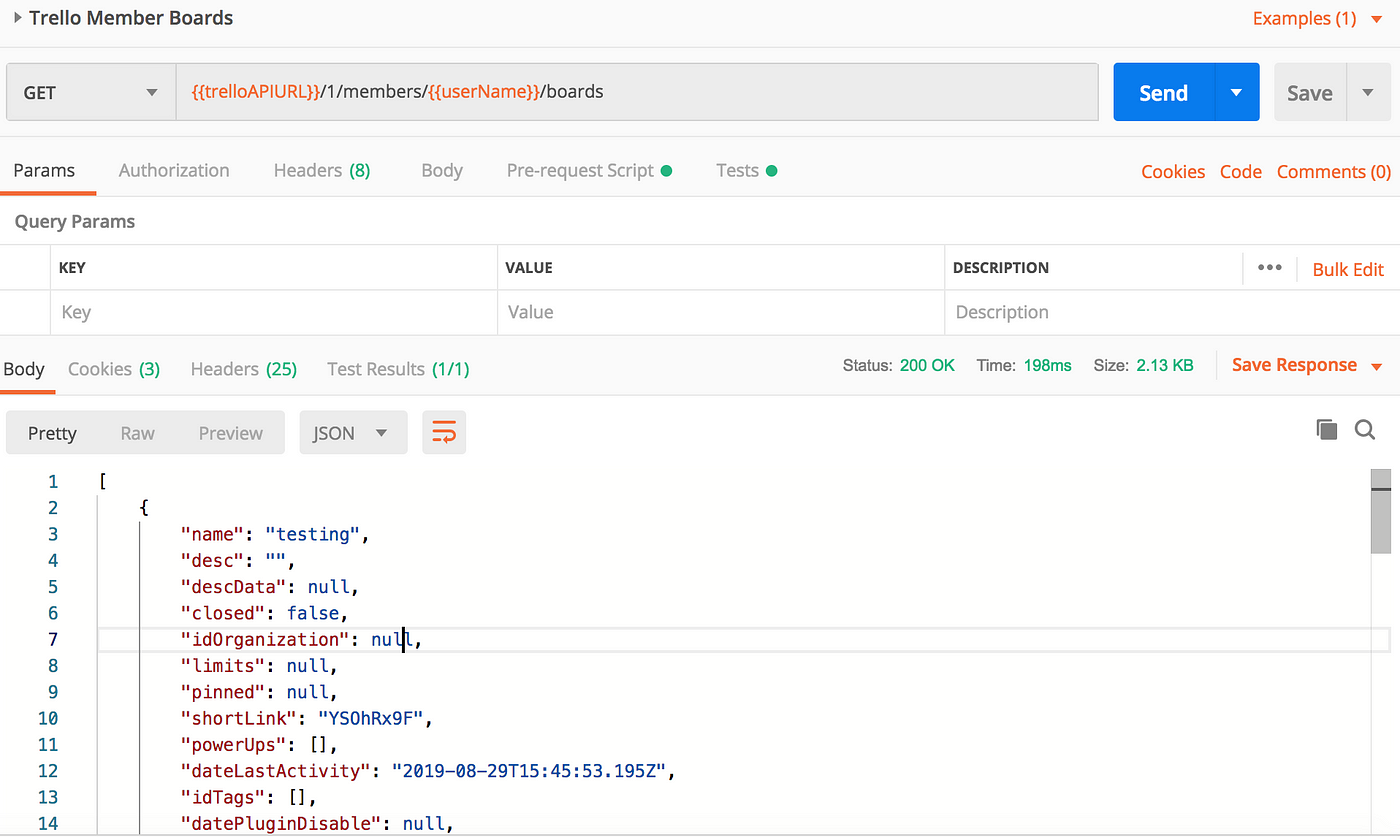
Task: Open the Save Response dropdown
Action: pos(1307,365)
